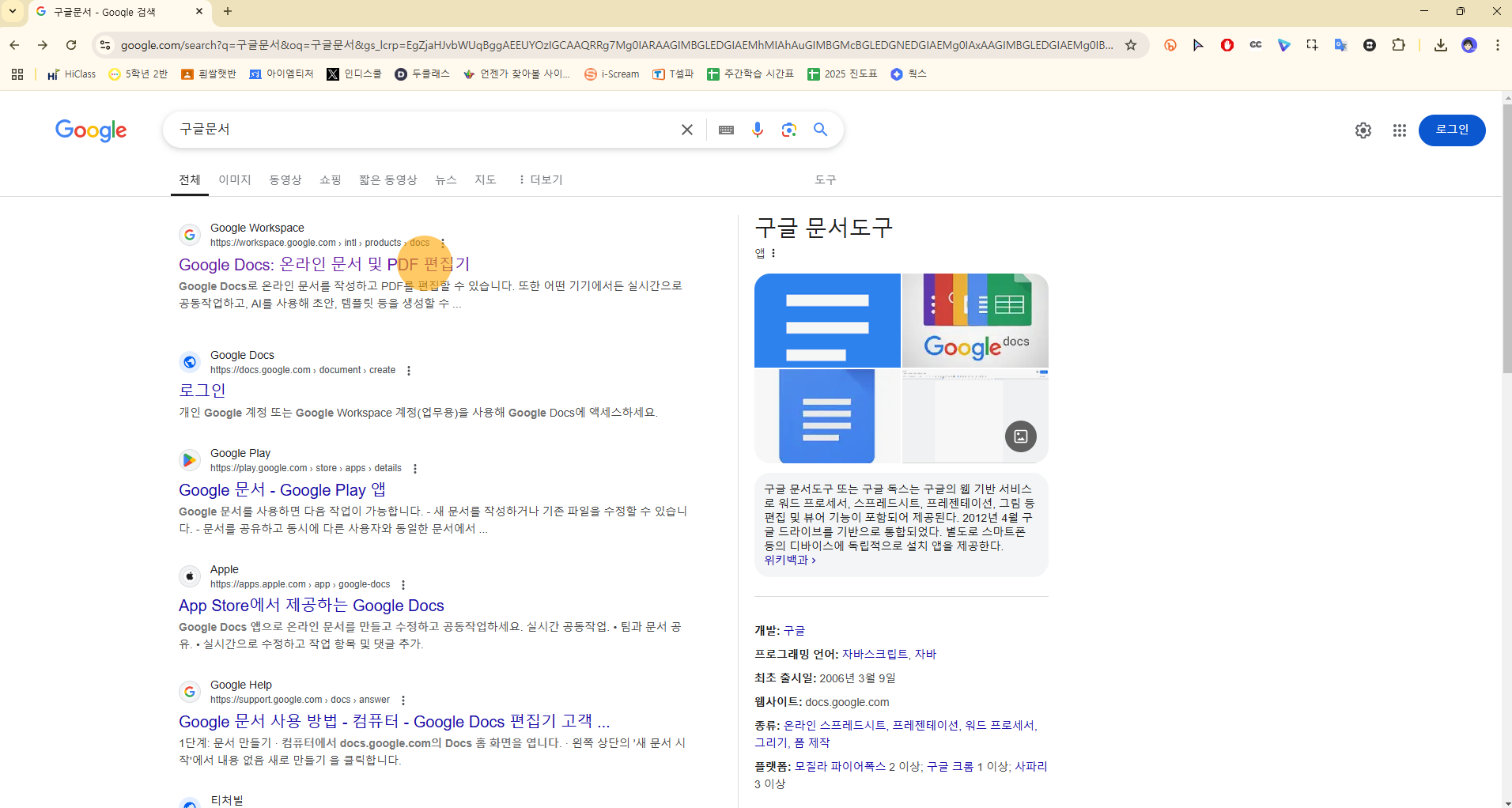Open more options for docs.google.com result
Screen dimensions: 1512x808
[409, 371]
